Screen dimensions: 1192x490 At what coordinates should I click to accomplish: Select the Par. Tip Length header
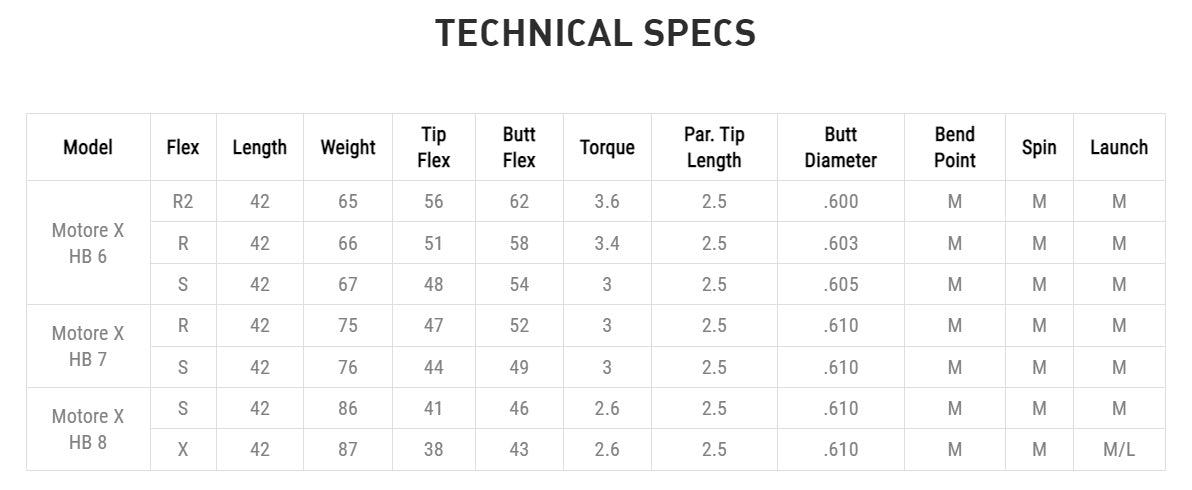714,147
